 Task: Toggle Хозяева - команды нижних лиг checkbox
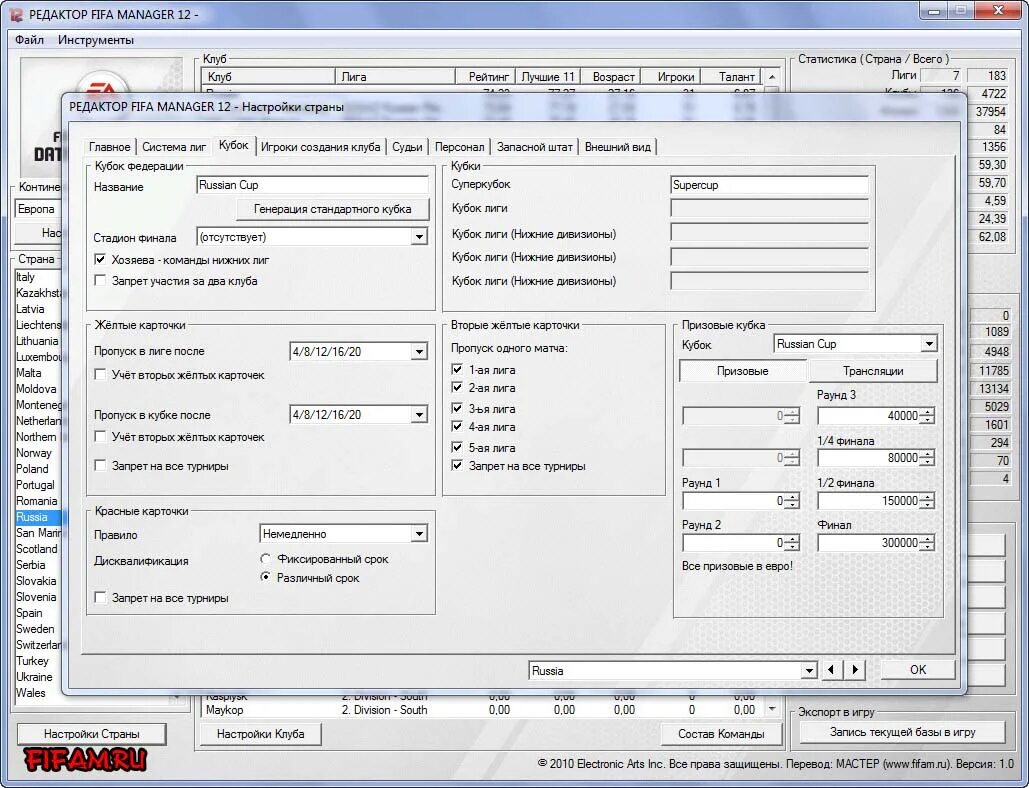tap(100, 260)
